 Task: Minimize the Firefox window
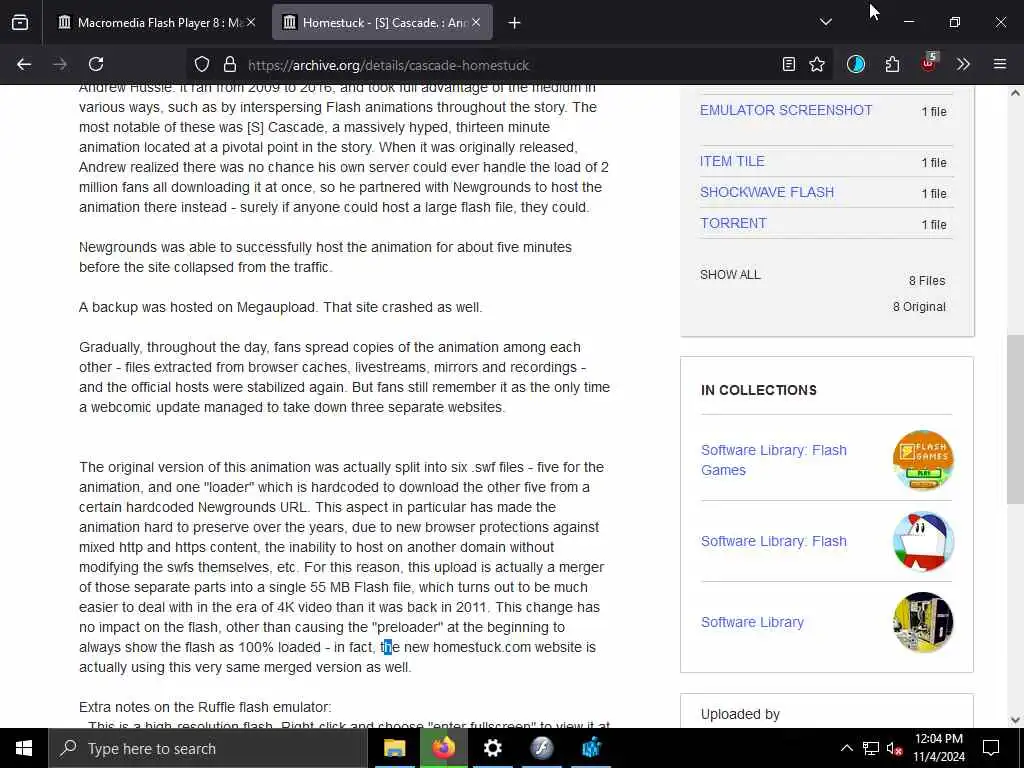tap(908, 22)
